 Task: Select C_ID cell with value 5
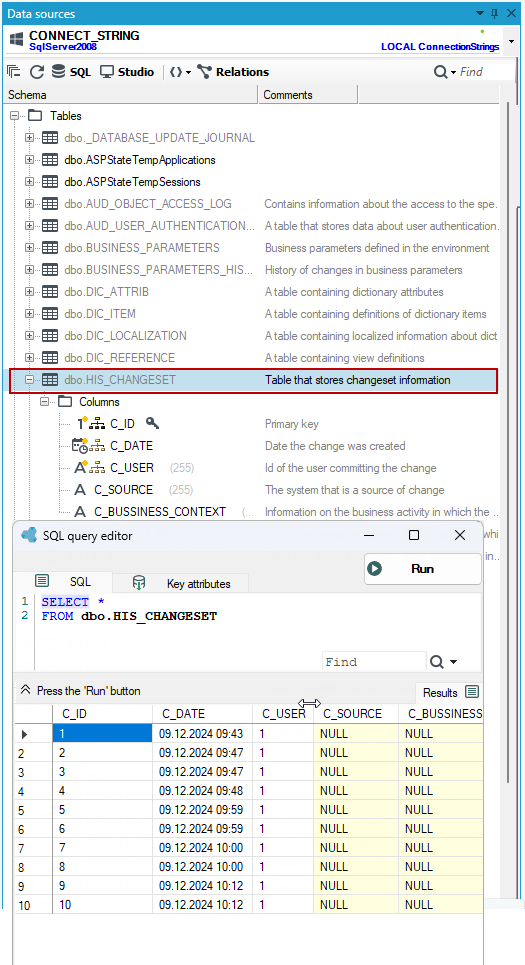pos(103,810)
